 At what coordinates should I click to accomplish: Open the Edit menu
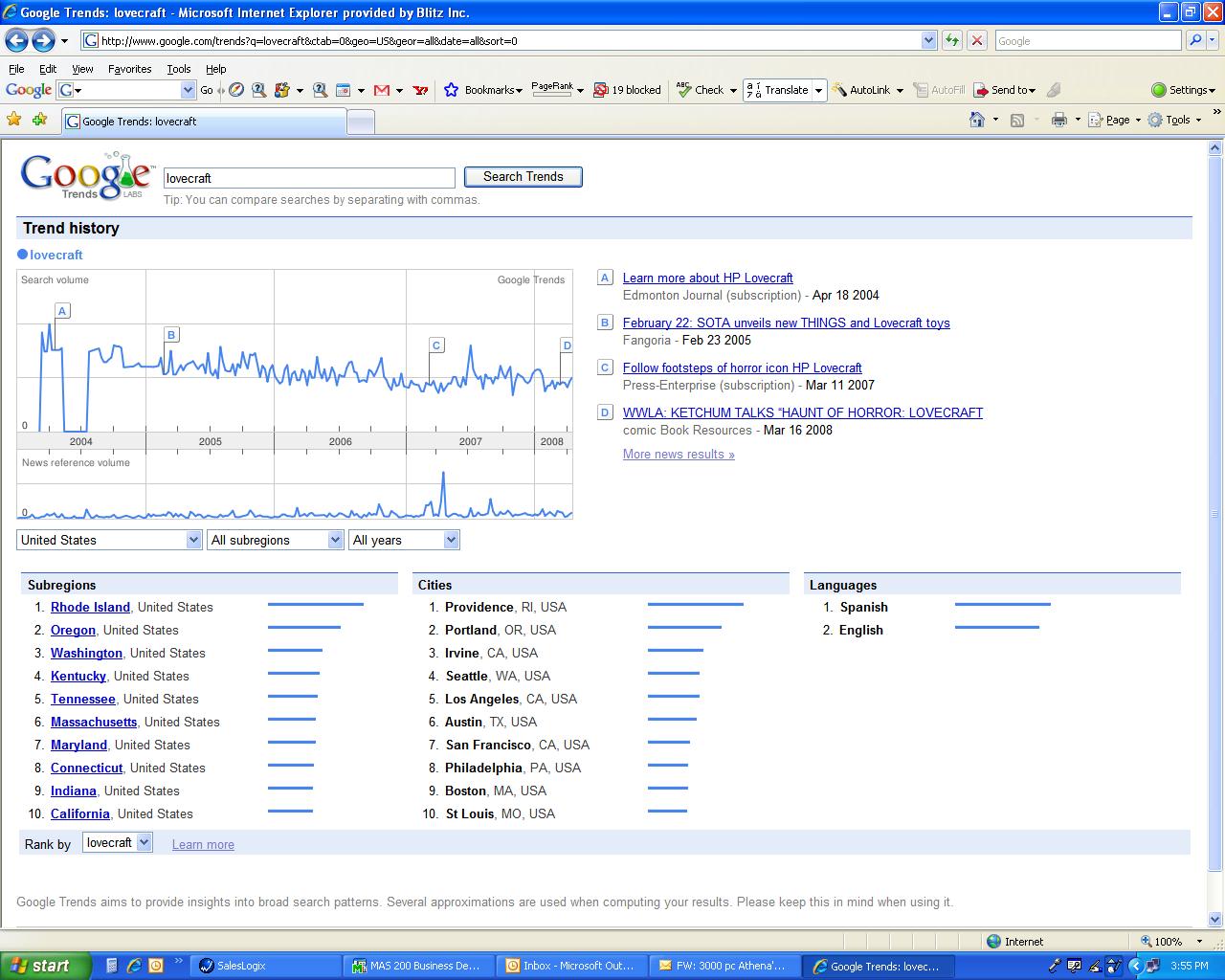[48, 69]
